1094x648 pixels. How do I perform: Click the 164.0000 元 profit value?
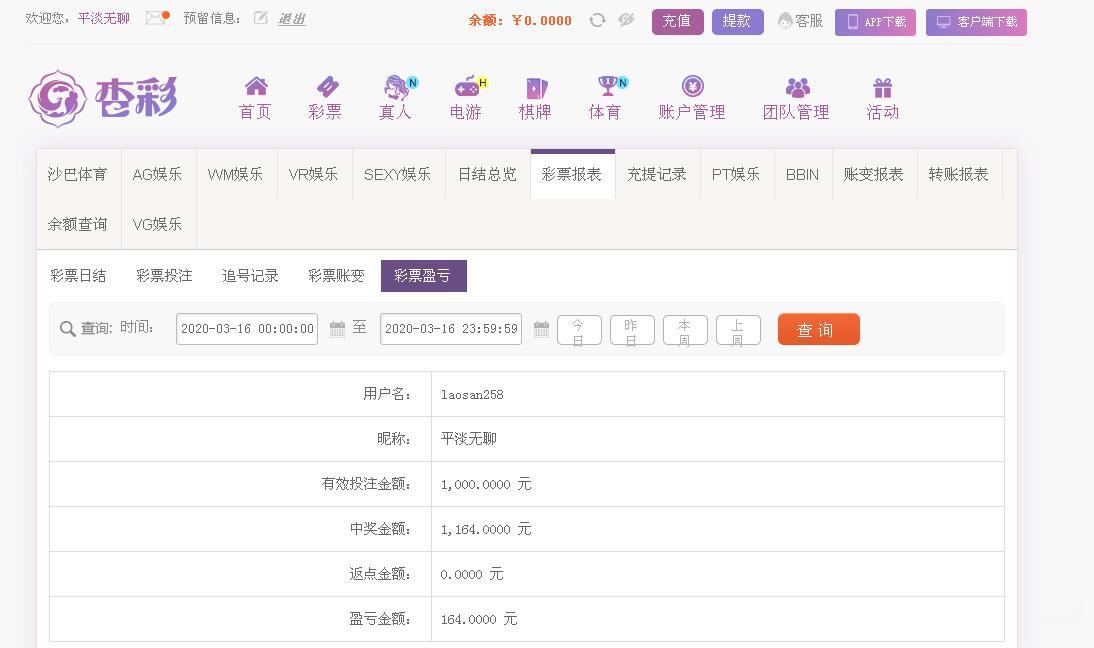point(479,619)
